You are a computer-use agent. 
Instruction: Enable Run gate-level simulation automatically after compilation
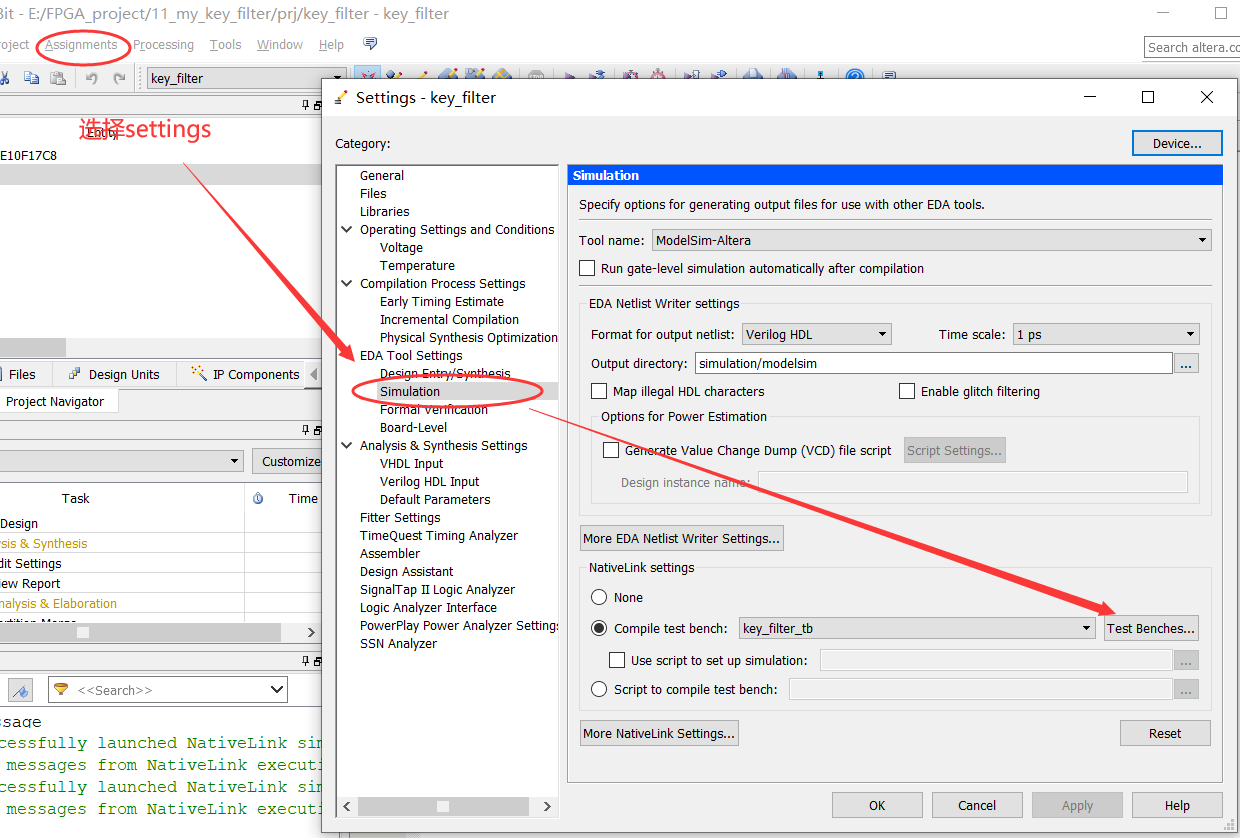click(587, 268)
